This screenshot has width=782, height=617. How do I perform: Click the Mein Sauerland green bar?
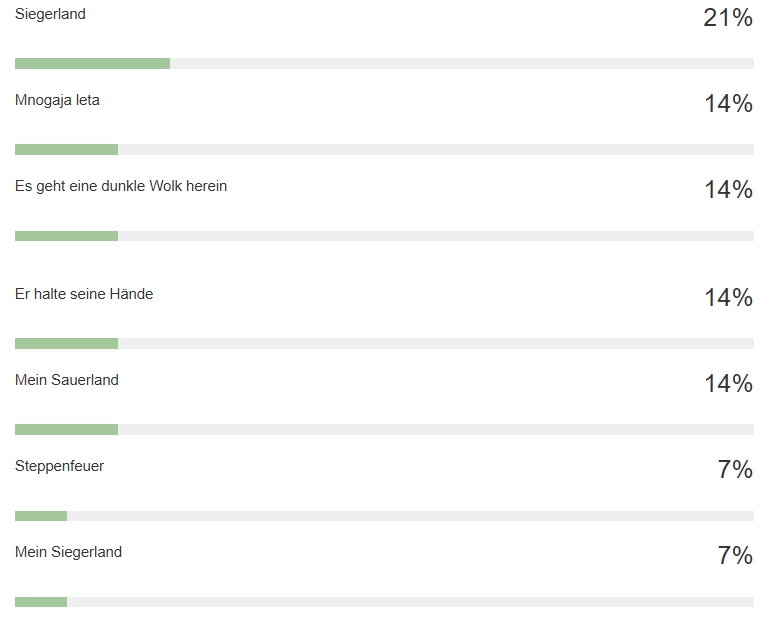(66, 429)
